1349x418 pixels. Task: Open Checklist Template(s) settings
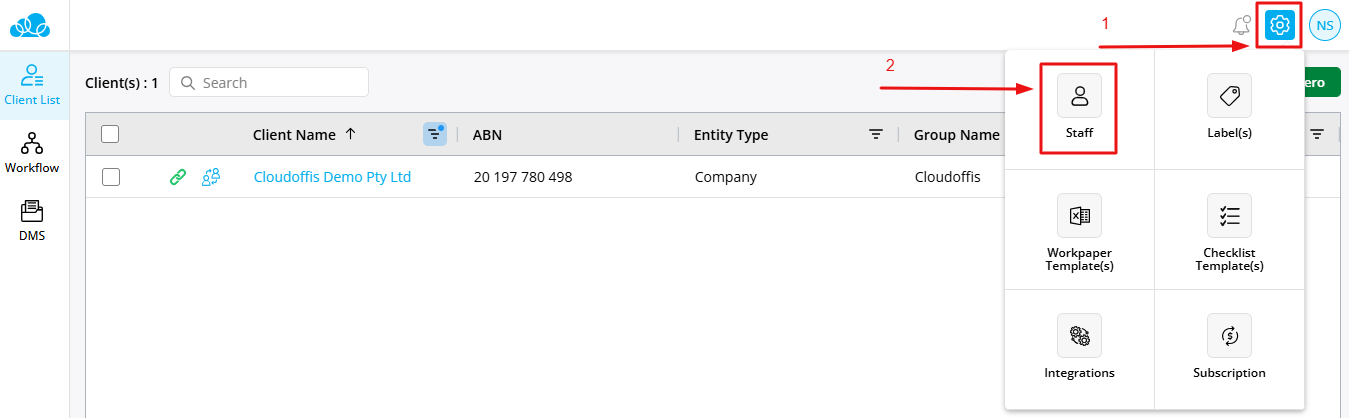tap(1229, 233)
